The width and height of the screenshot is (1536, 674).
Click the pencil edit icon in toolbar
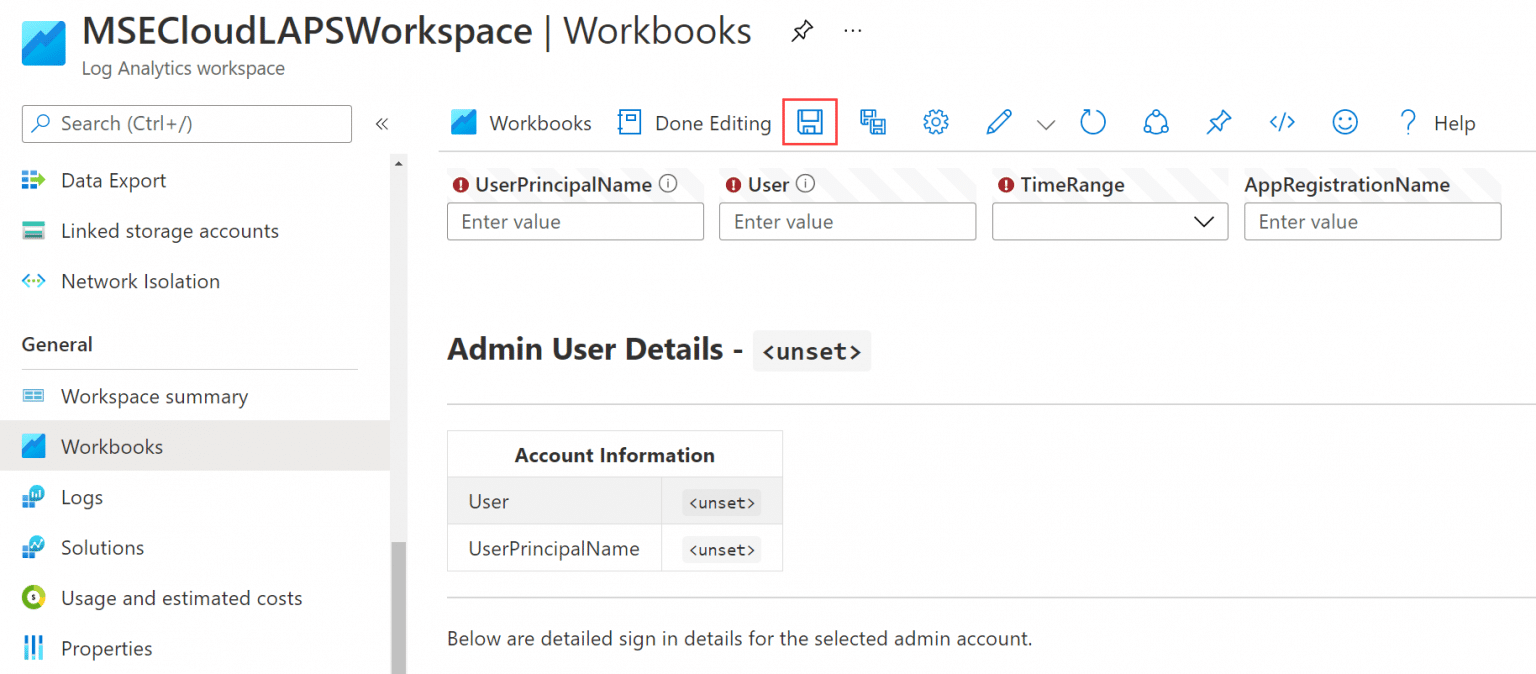tap(998, 122)
